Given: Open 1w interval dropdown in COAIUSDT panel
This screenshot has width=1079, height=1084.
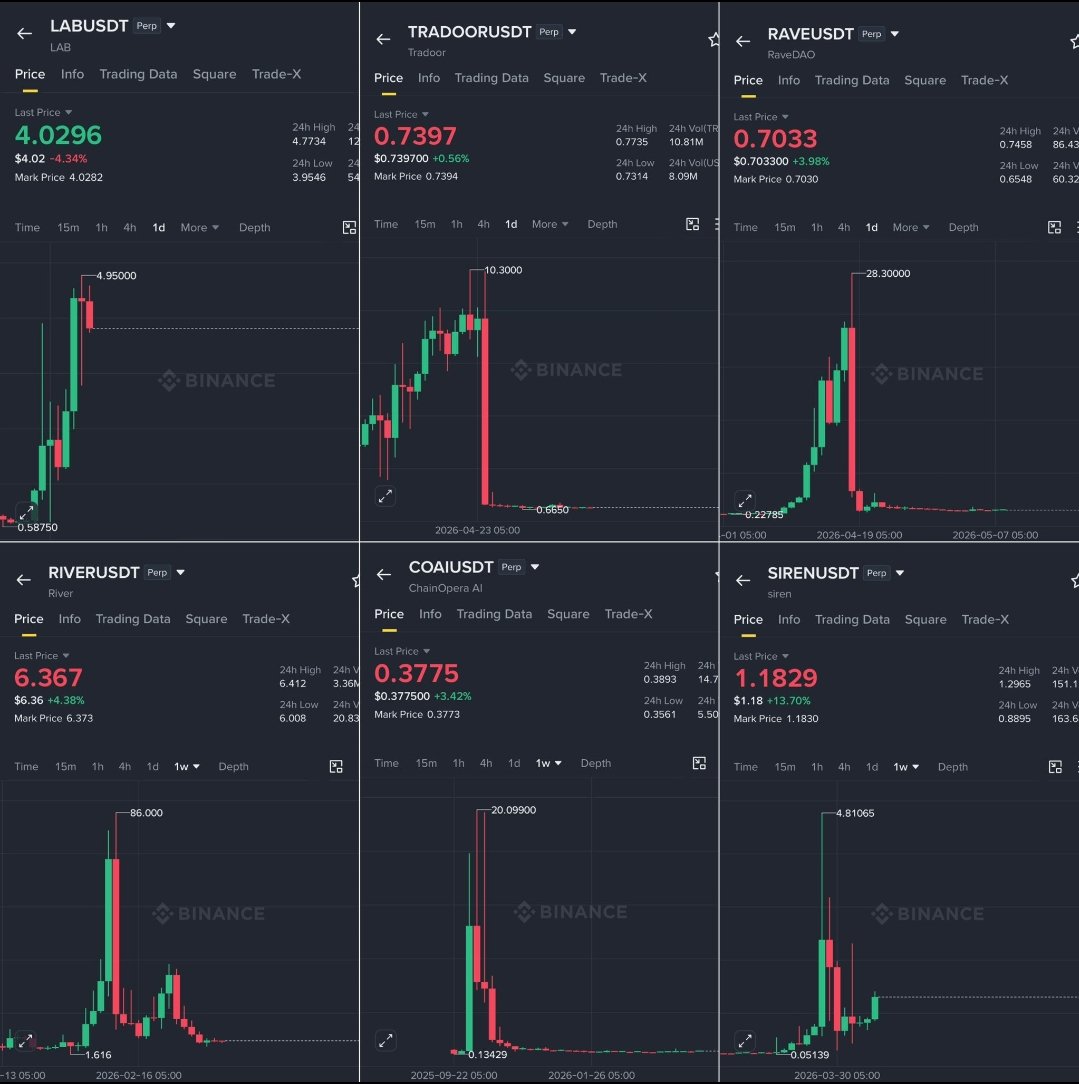Looking at the screenshot, I should coord(548,763).
